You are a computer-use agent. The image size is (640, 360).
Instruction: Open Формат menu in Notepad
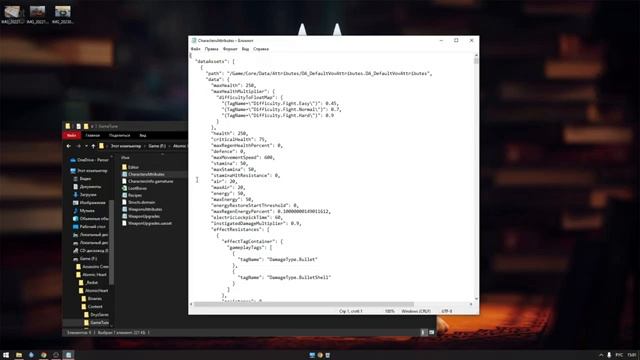click(x=230, y=49)
